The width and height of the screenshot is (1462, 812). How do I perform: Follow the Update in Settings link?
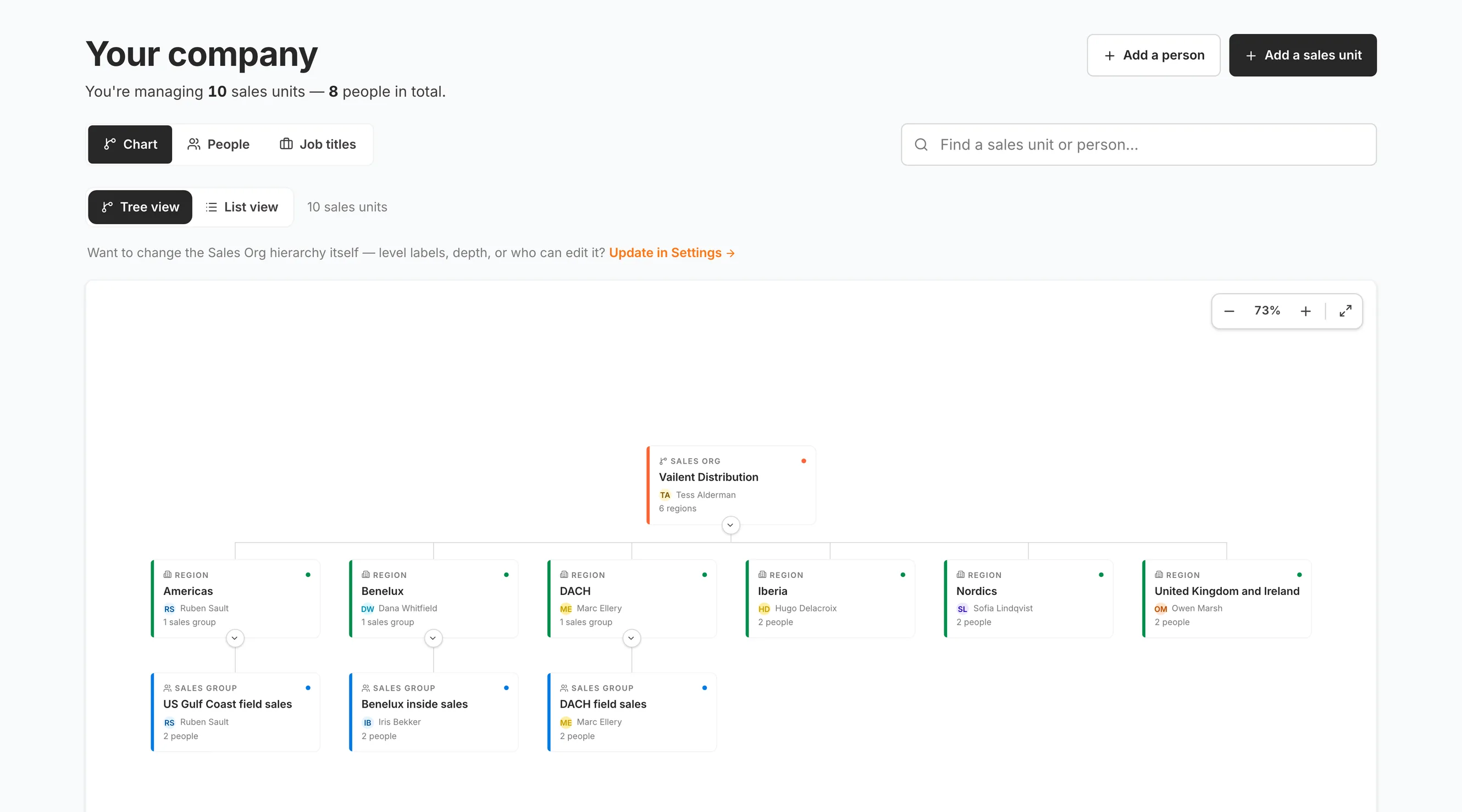tap(672, 253)
